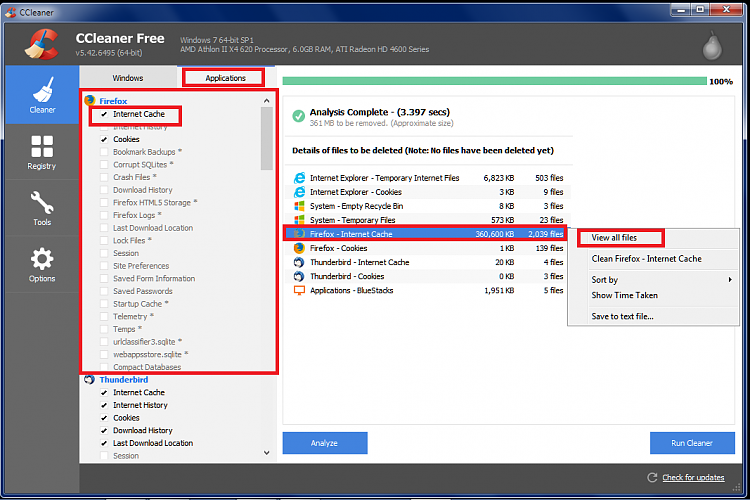The image size is (750, 500).
Task: Enable Firefox Bookmark Backups checkbox
Action: point(104,152)
